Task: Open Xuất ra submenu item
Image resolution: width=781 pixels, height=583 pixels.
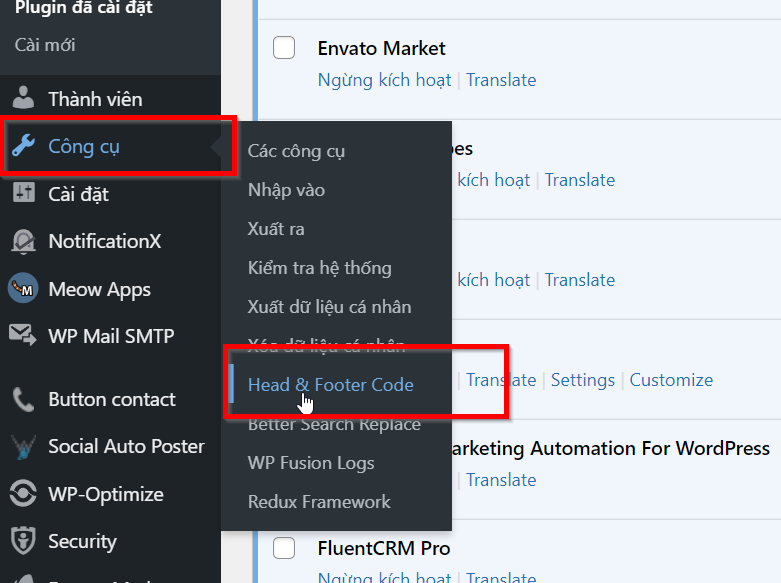Action: click(x=276, y=229)
